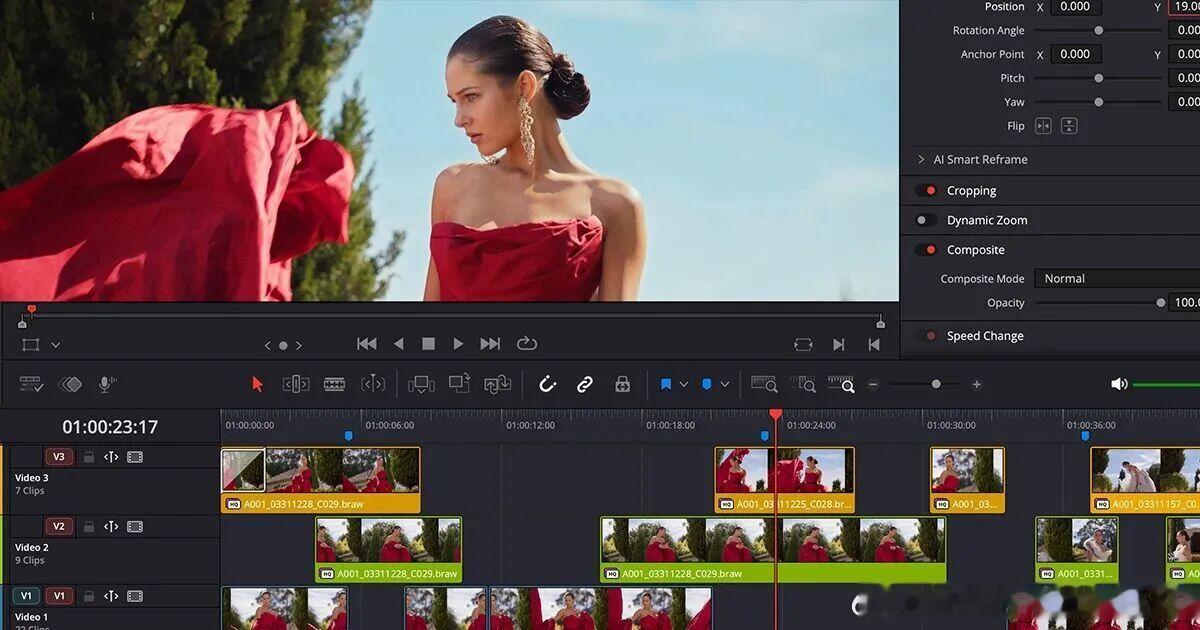1200x630 pixels.
Task: Adjust the Rotation Angle slider
Action: point(1098,30)
